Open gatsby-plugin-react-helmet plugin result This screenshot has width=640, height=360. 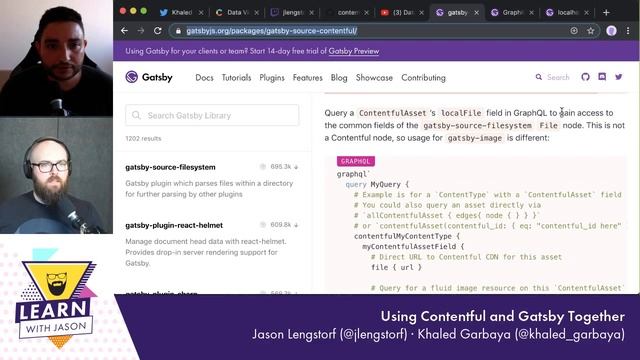click(174, 225)
